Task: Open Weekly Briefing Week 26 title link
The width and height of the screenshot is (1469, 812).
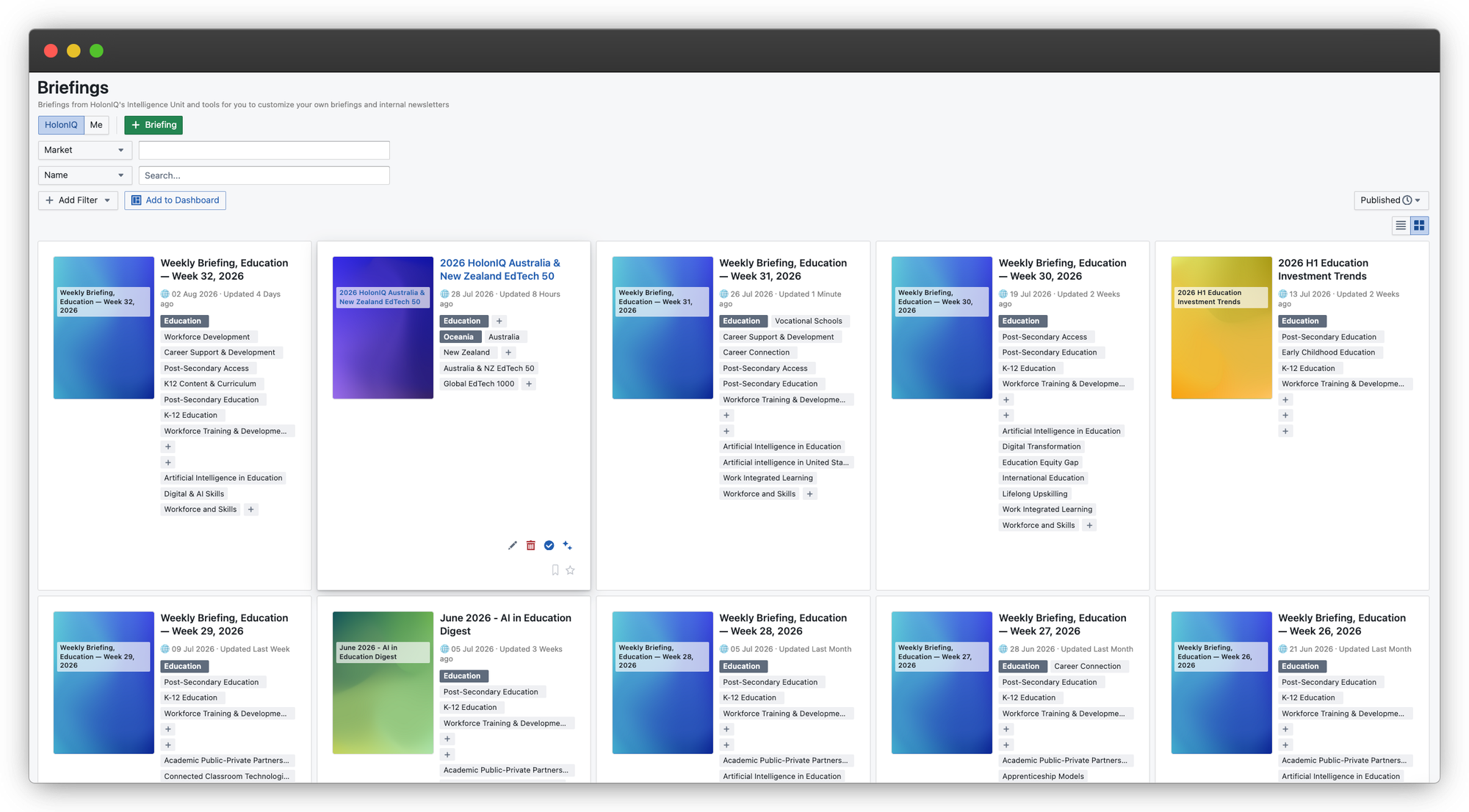Action: [x=1342, y=625]
